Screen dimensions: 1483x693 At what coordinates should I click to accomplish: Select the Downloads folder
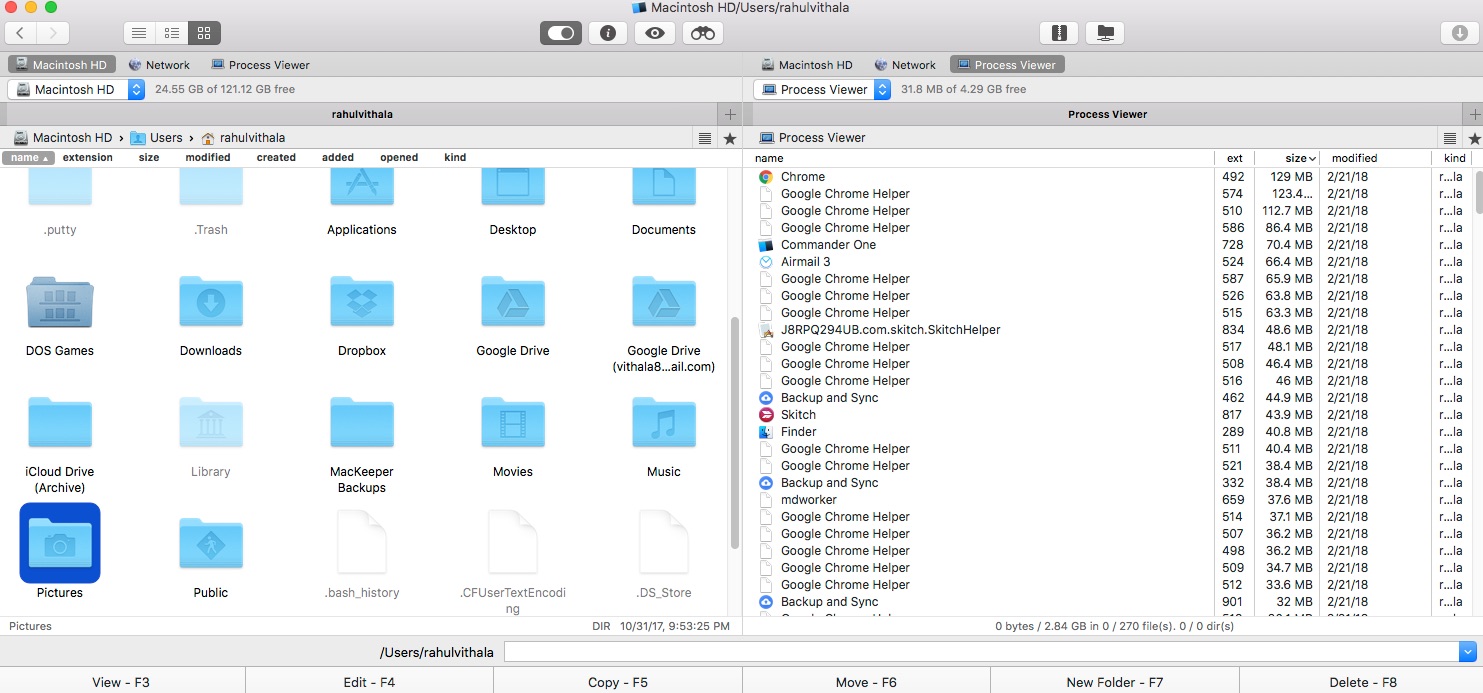211,315
